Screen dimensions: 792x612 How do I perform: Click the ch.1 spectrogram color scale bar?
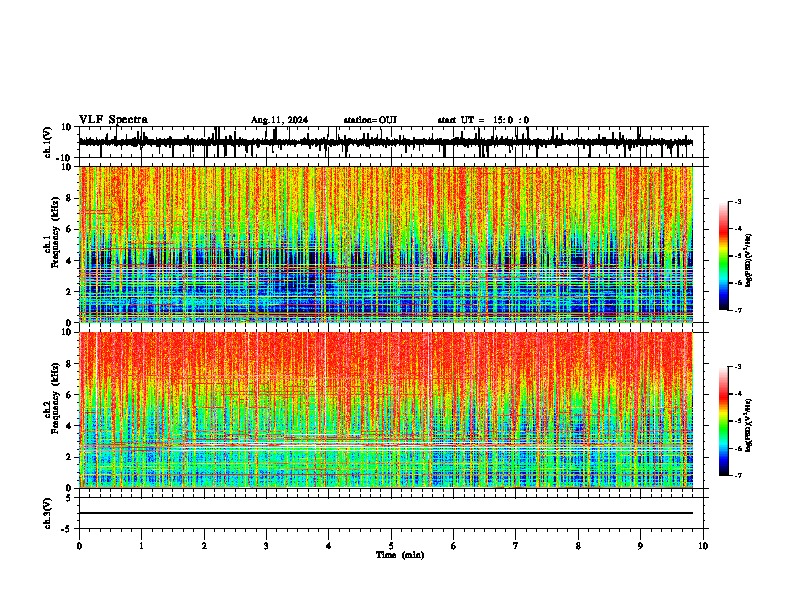pyautogui.click(x=724, y=256)
